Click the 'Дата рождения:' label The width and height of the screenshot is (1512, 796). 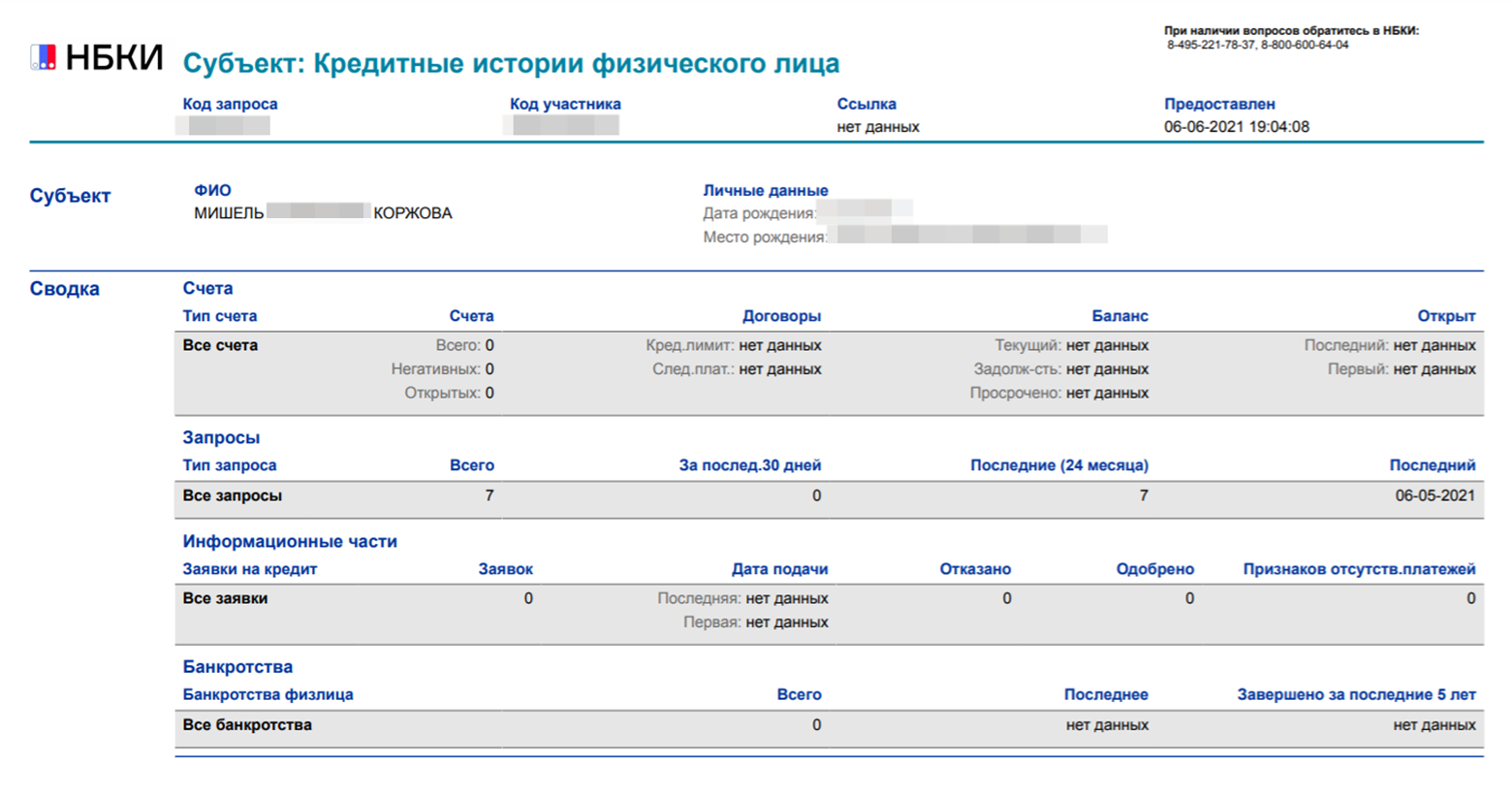click(760, 213)
